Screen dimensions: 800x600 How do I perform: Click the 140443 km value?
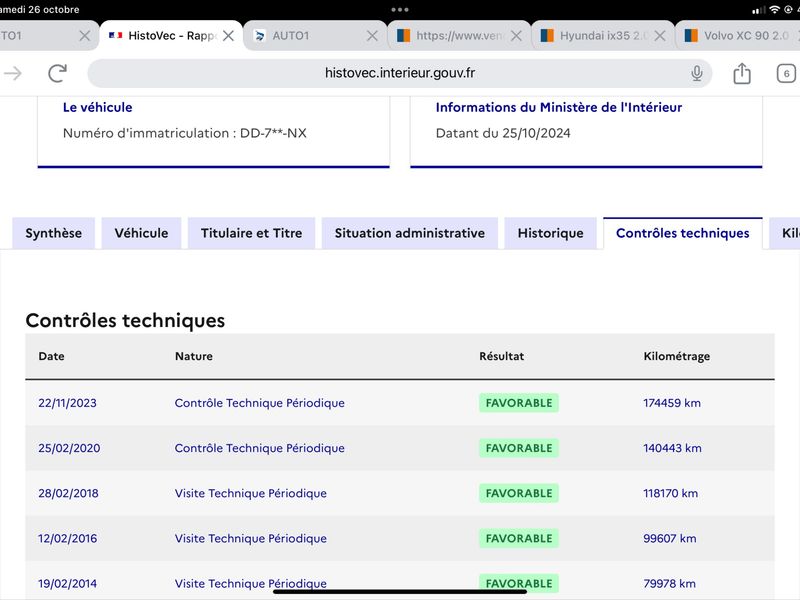672,448
